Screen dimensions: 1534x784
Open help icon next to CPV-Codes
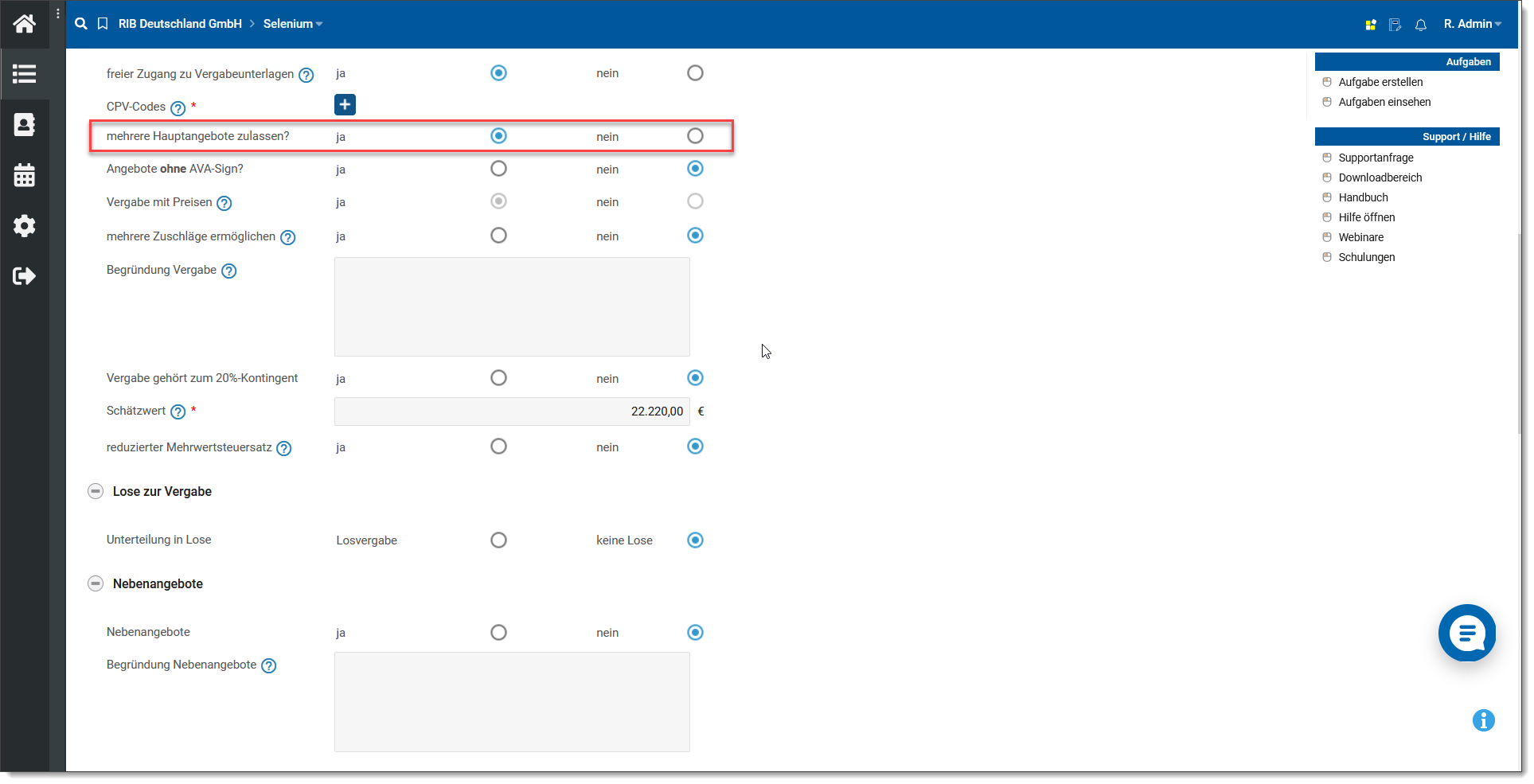click(178, 108)
